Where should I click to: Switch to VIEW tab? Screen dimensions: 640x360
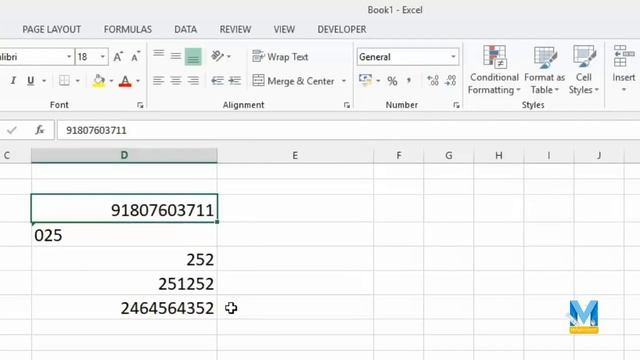[x=284, y=29]
